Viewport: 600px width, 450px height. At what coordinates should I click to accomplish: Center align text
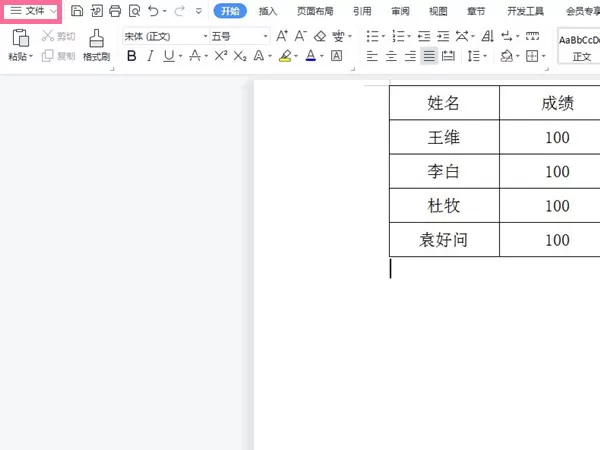(391, 56)
